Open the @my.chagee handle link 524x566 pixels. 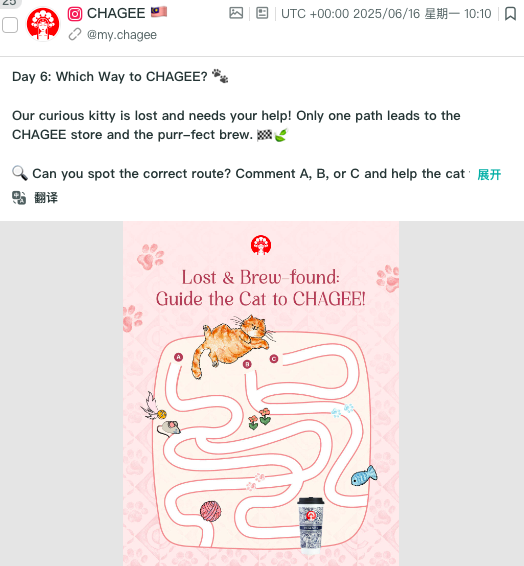click(x=122, y=35)
